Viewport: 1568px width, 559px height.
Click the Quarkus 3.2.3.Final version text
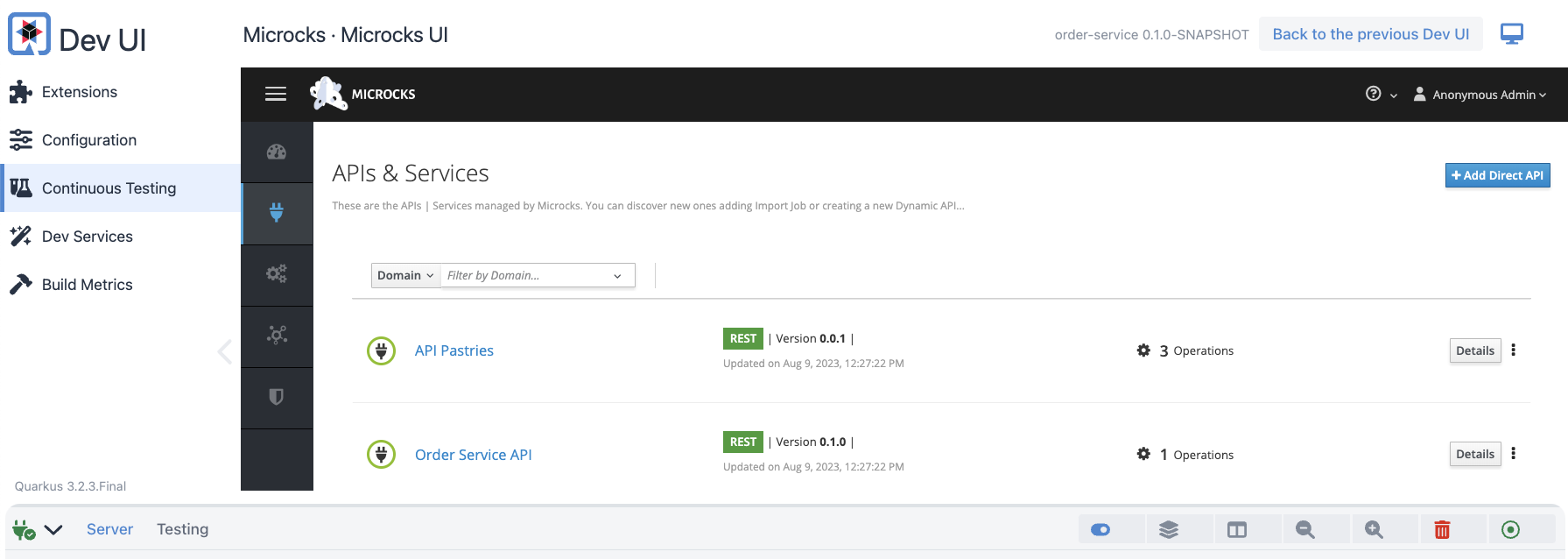[70, 486]
